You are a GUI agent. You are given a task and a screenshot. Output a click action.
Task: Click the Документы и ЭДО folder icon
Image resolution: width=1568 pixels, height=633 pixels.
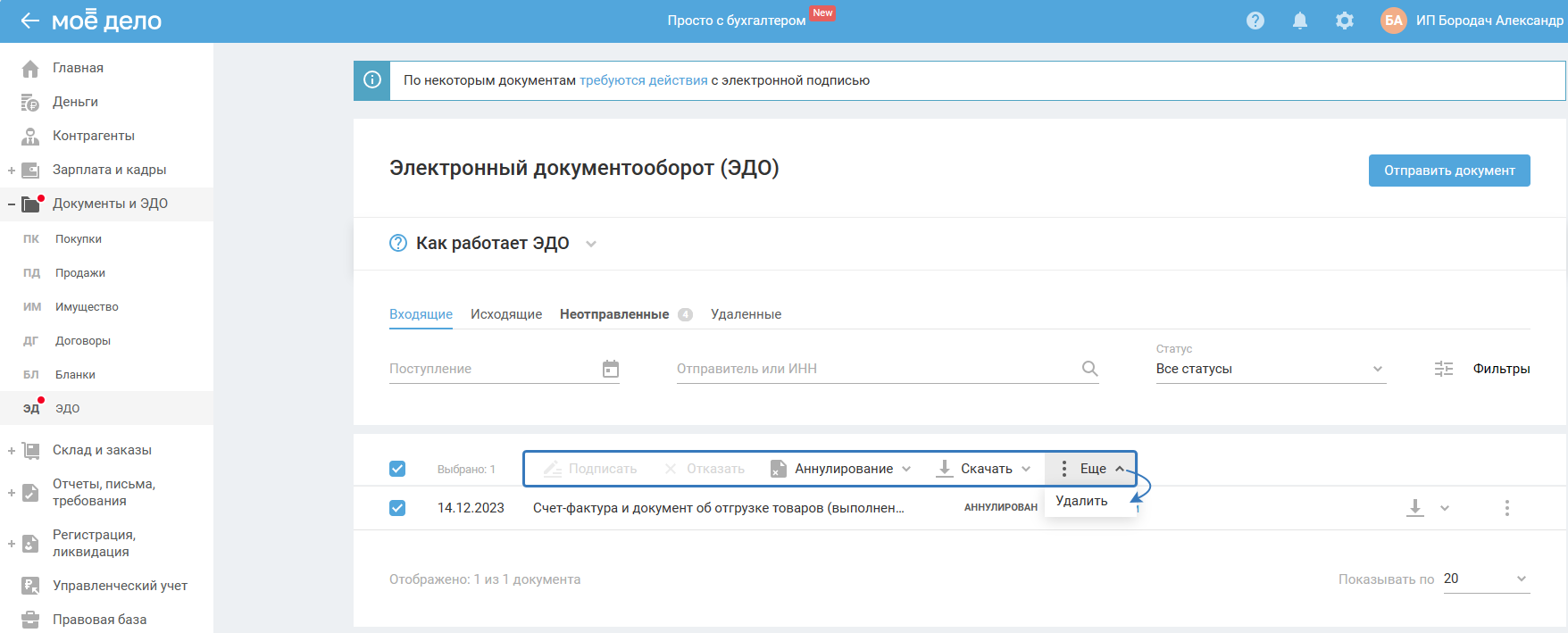coord(30,204)
